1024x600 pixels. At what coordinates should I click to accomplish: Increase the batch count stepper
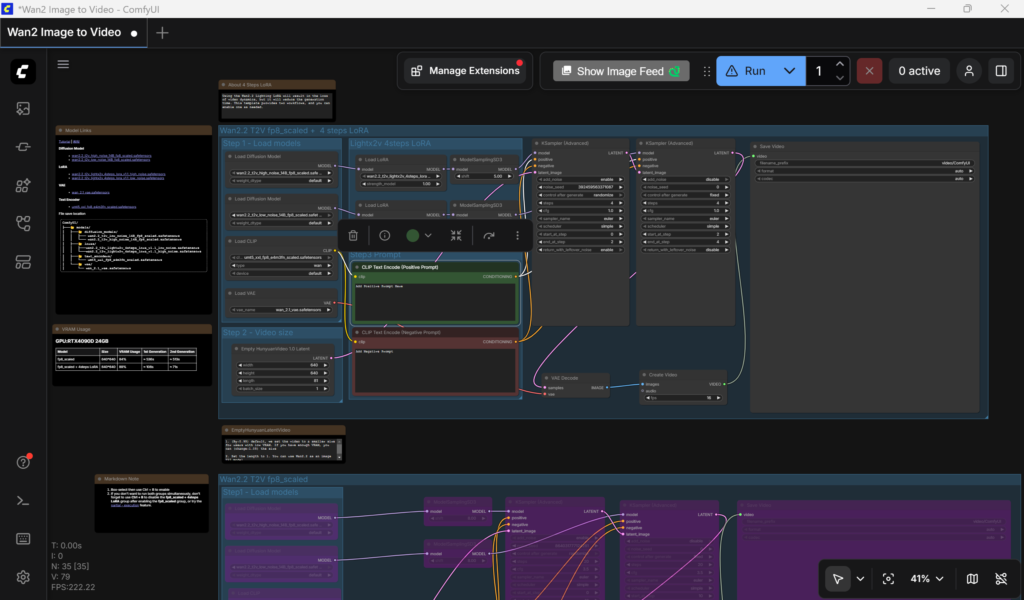pyautogui.click(x=840, y=65)
